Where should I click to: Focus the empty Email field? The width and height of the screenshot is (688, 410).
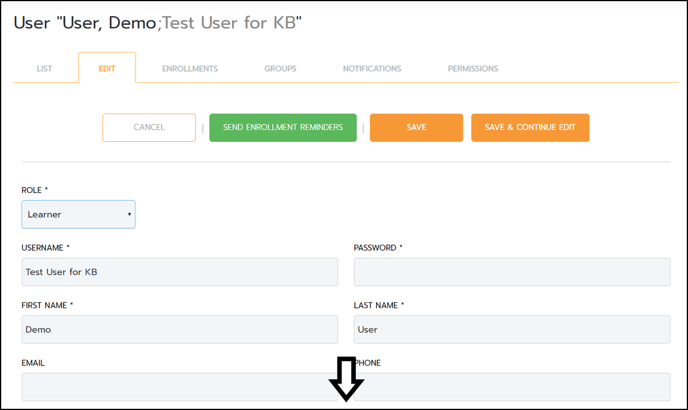point(180,387)
